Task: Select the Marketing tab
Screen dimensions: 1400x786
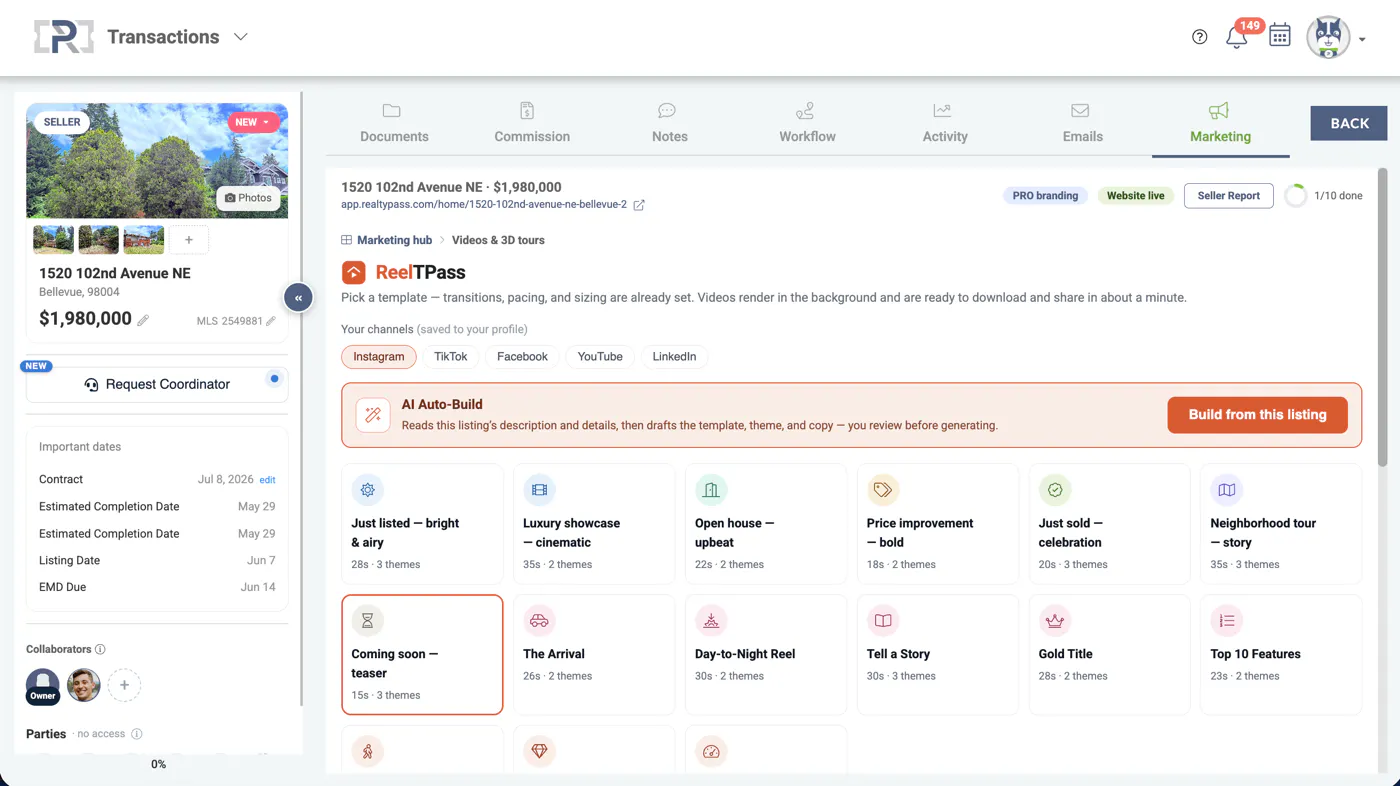Action: coord(1220,123)
